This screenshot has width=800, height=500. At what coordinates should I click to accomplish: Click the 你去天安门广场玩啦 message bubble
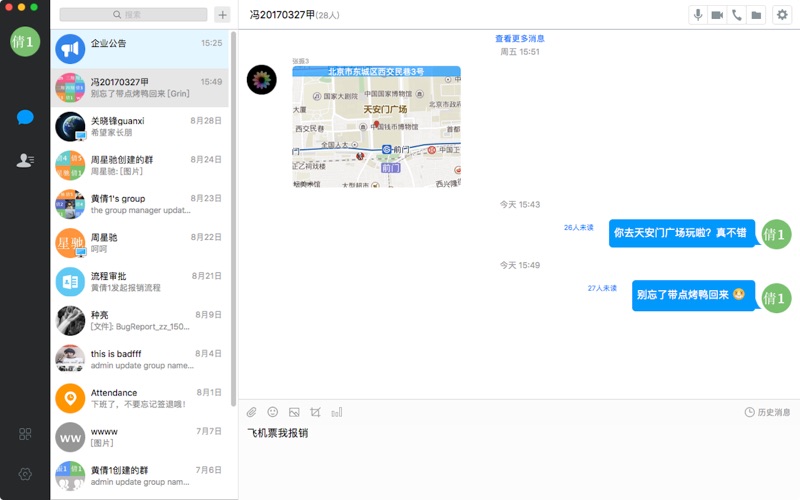(682, 233)
